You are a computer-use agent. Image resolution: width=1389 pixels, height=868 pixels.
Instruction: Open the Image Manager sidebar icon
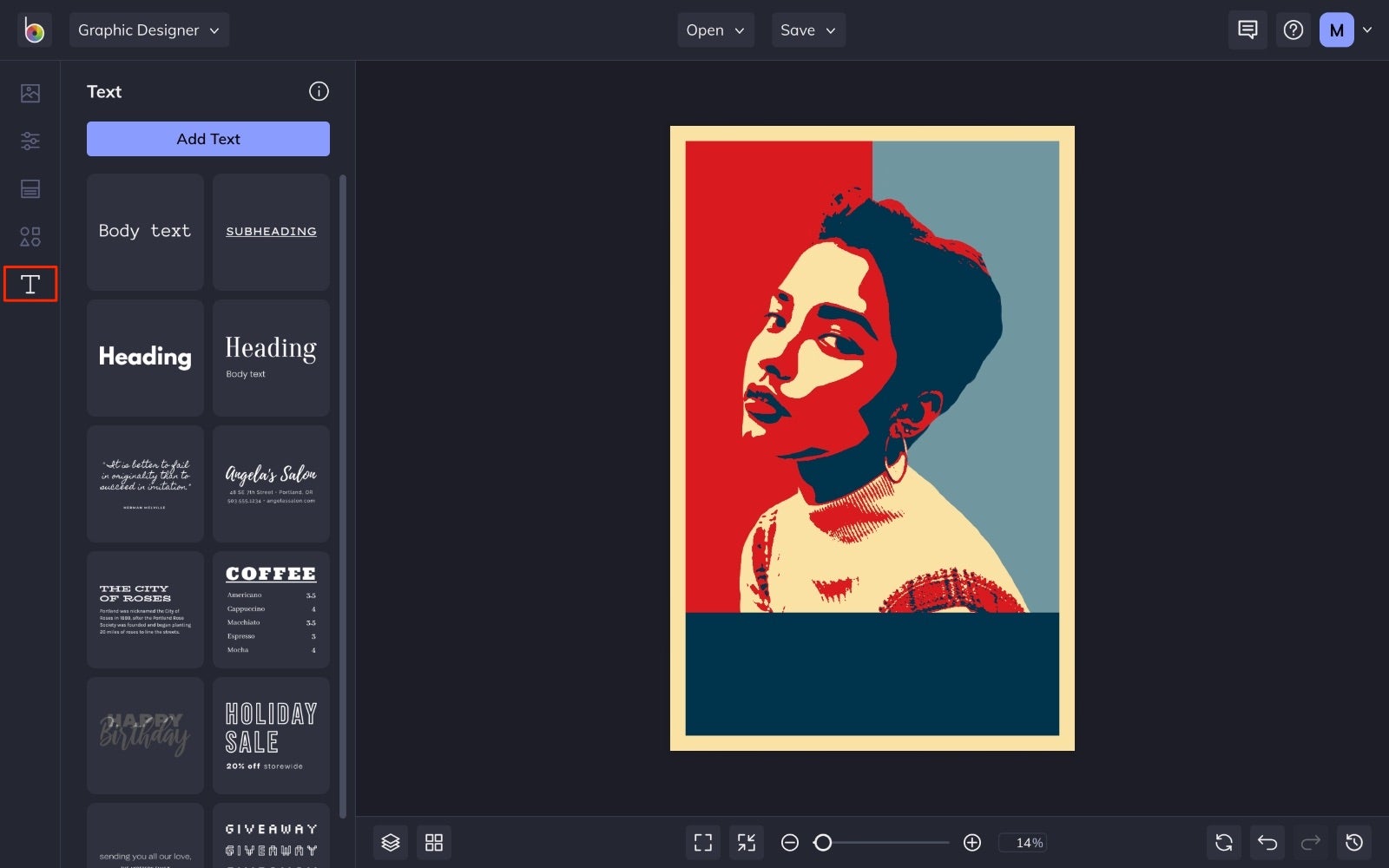point(30,93)
